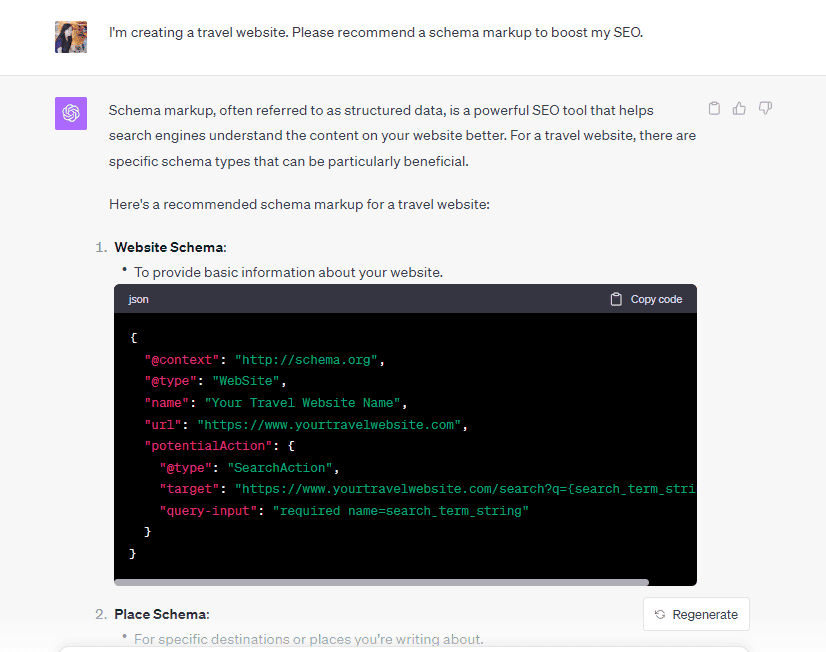
Task: Click the clipboard icon inside Copy code
Action: coord(616,299)
